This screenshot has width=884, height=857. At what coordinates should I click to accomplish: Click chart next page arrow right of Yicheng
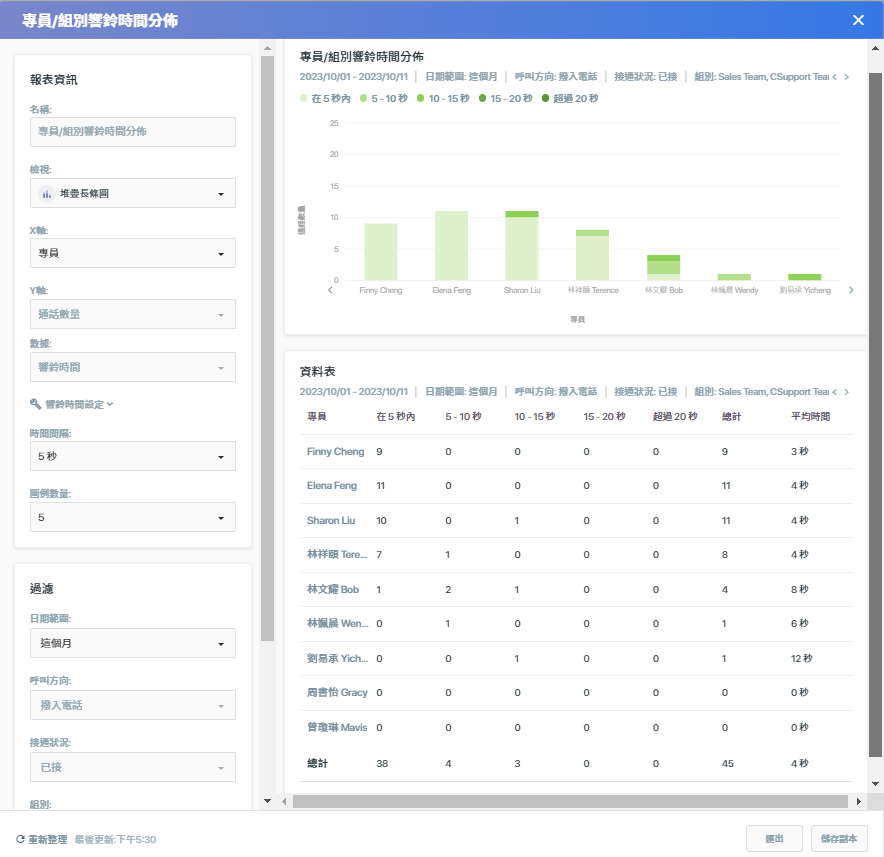point(851,290)
